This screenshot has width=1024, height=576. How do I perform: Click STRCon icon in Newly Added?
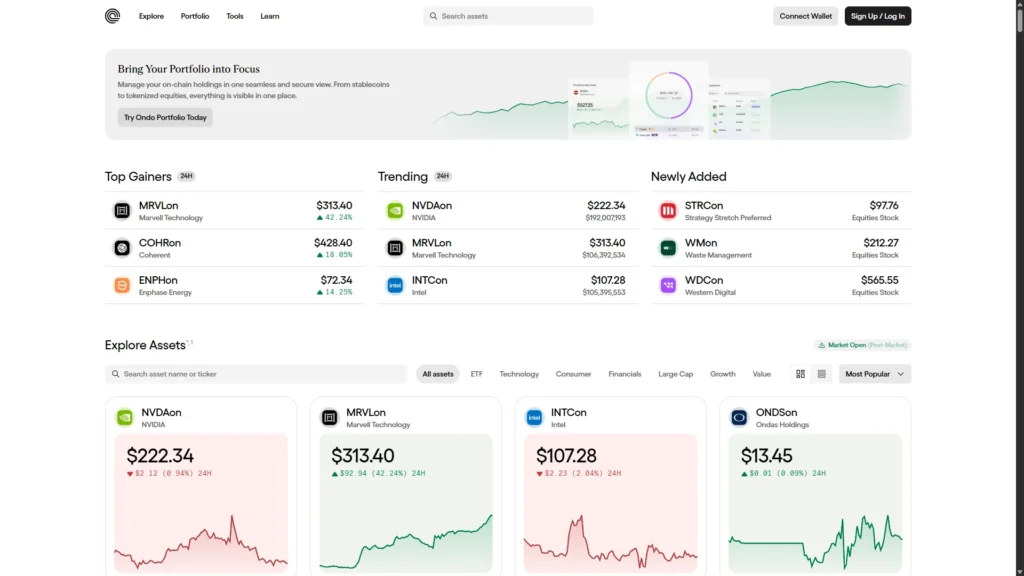pyautogui.click(x=668, y=211)
